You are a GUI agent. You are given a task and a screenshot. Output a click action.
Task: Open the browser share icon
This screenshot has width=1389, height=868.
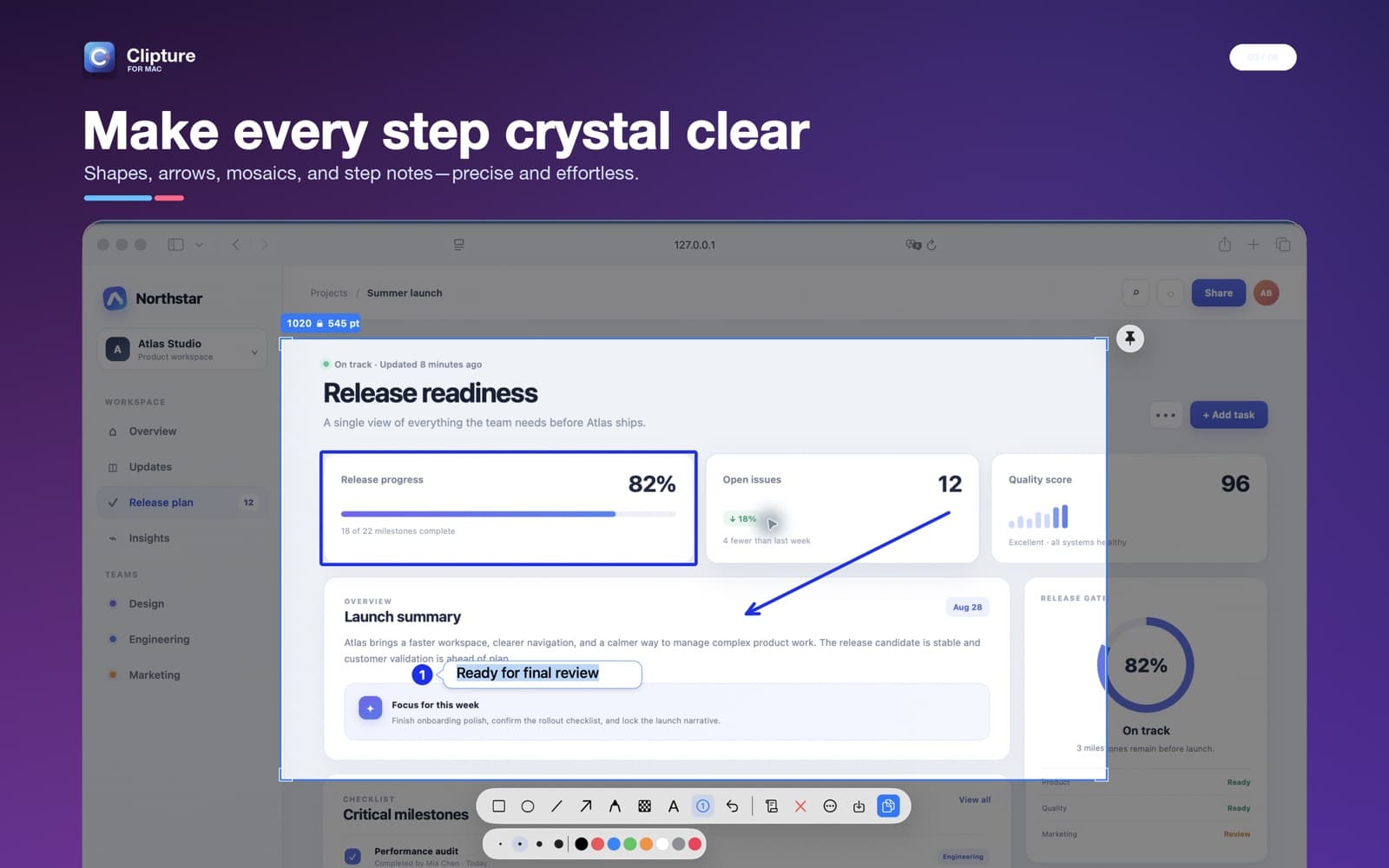point(1224,245)
